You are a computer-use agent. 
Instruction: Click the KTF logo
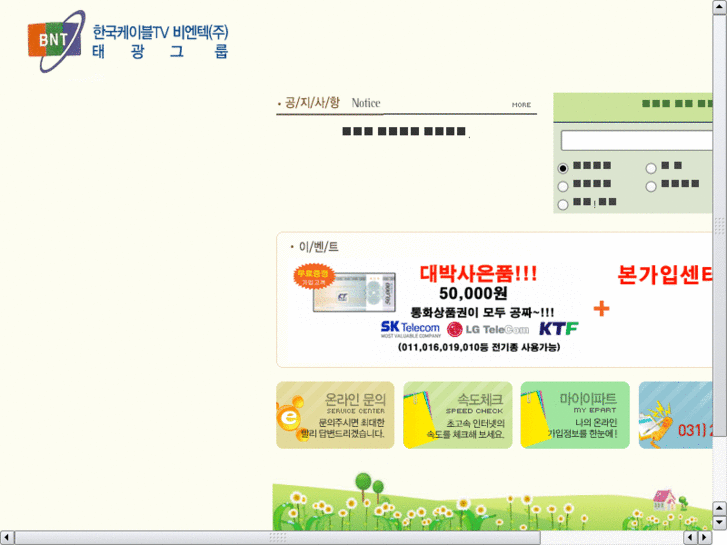click(559, 329)
